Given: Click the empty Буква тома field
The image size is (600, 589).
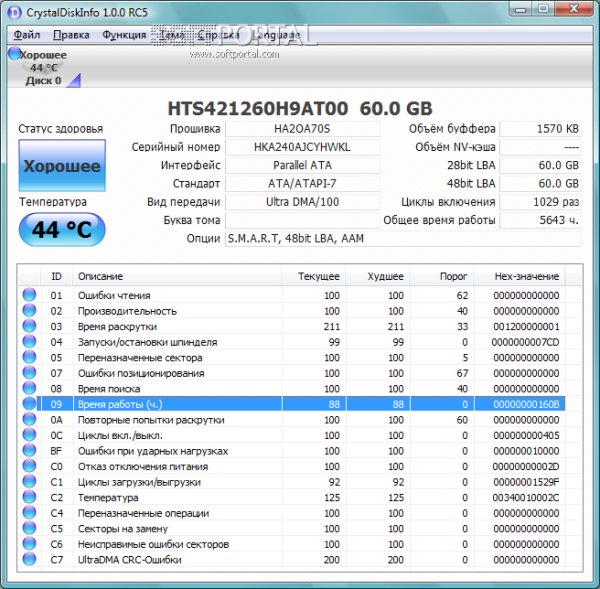Looking at the screenshot, I should tap(302, 220).
